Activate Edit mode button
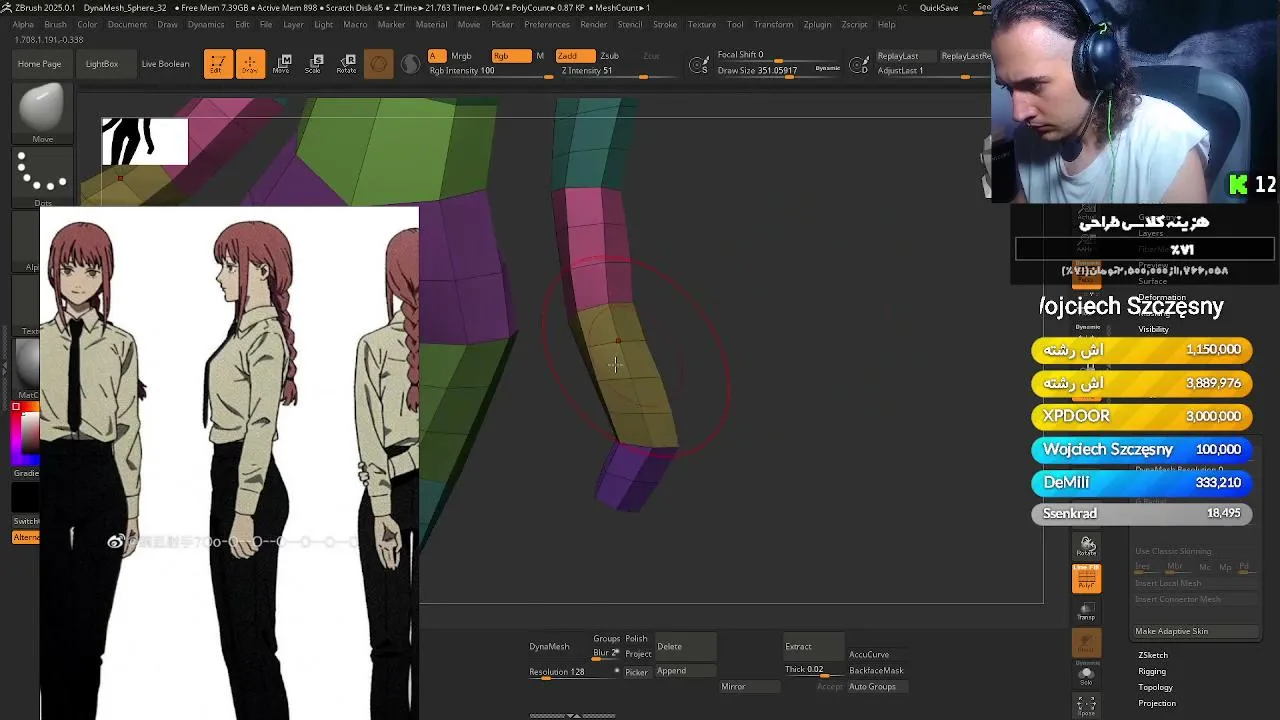The height and width of the screenshot is (720, 1280). point(218,64)
